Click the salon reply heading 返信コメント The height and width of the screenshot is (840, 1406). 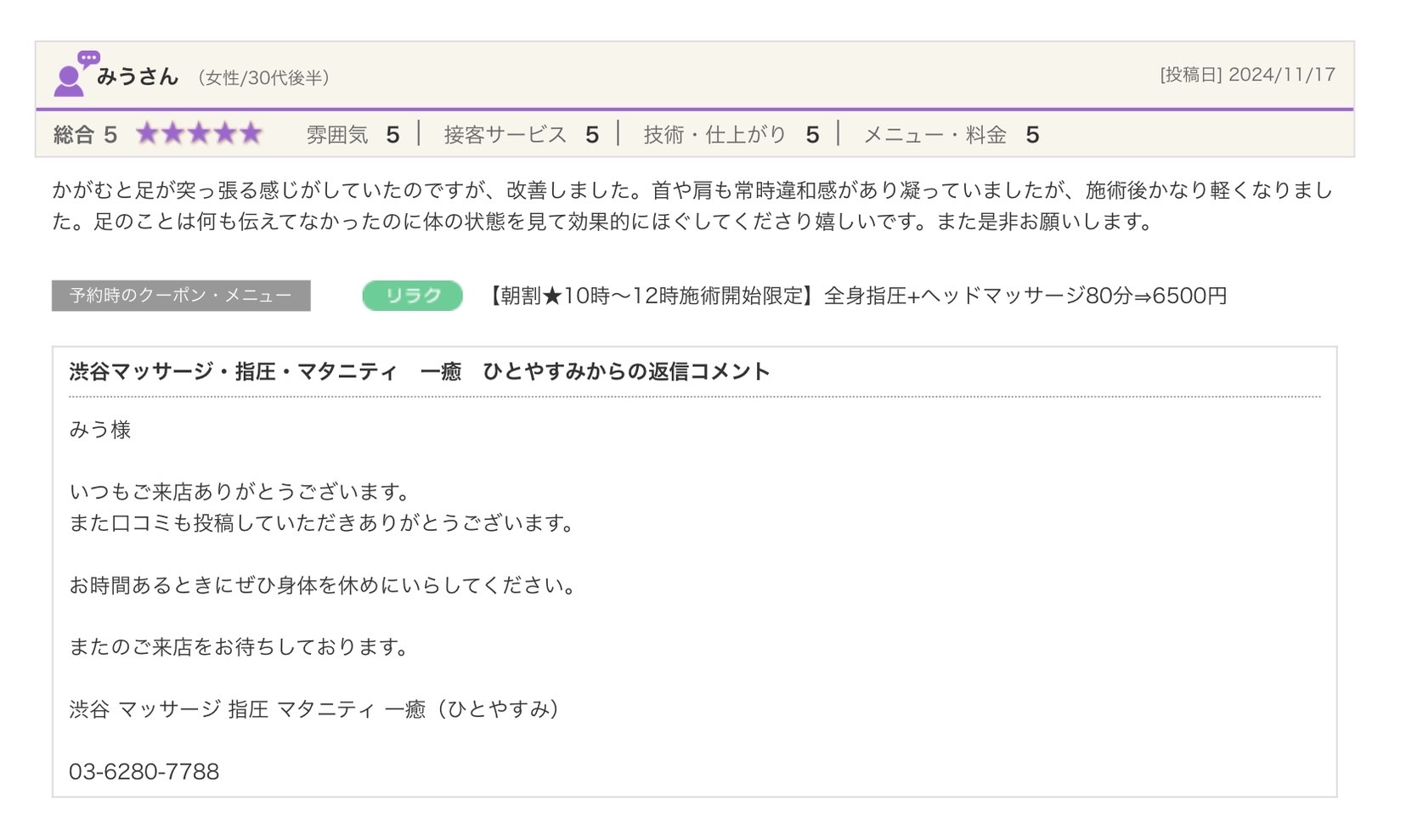(420, 371)
